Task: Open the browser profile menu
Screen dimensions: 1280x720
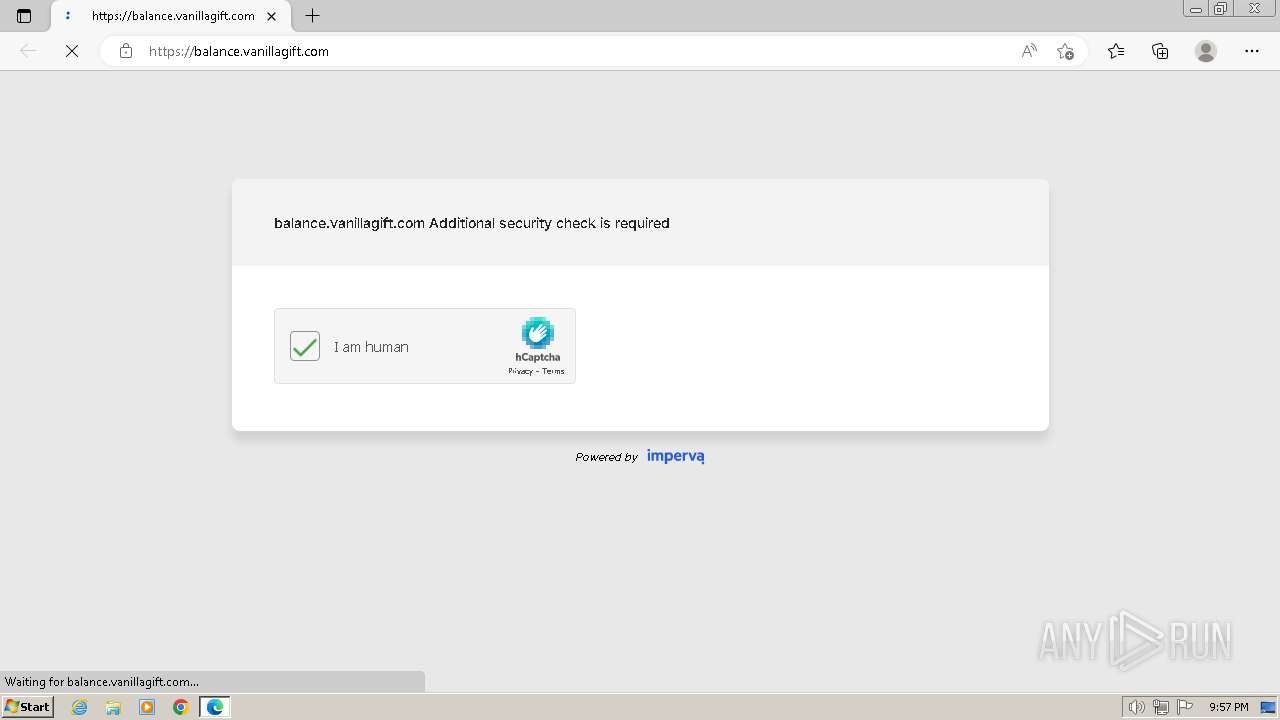Action: (x=1206, y=51)
